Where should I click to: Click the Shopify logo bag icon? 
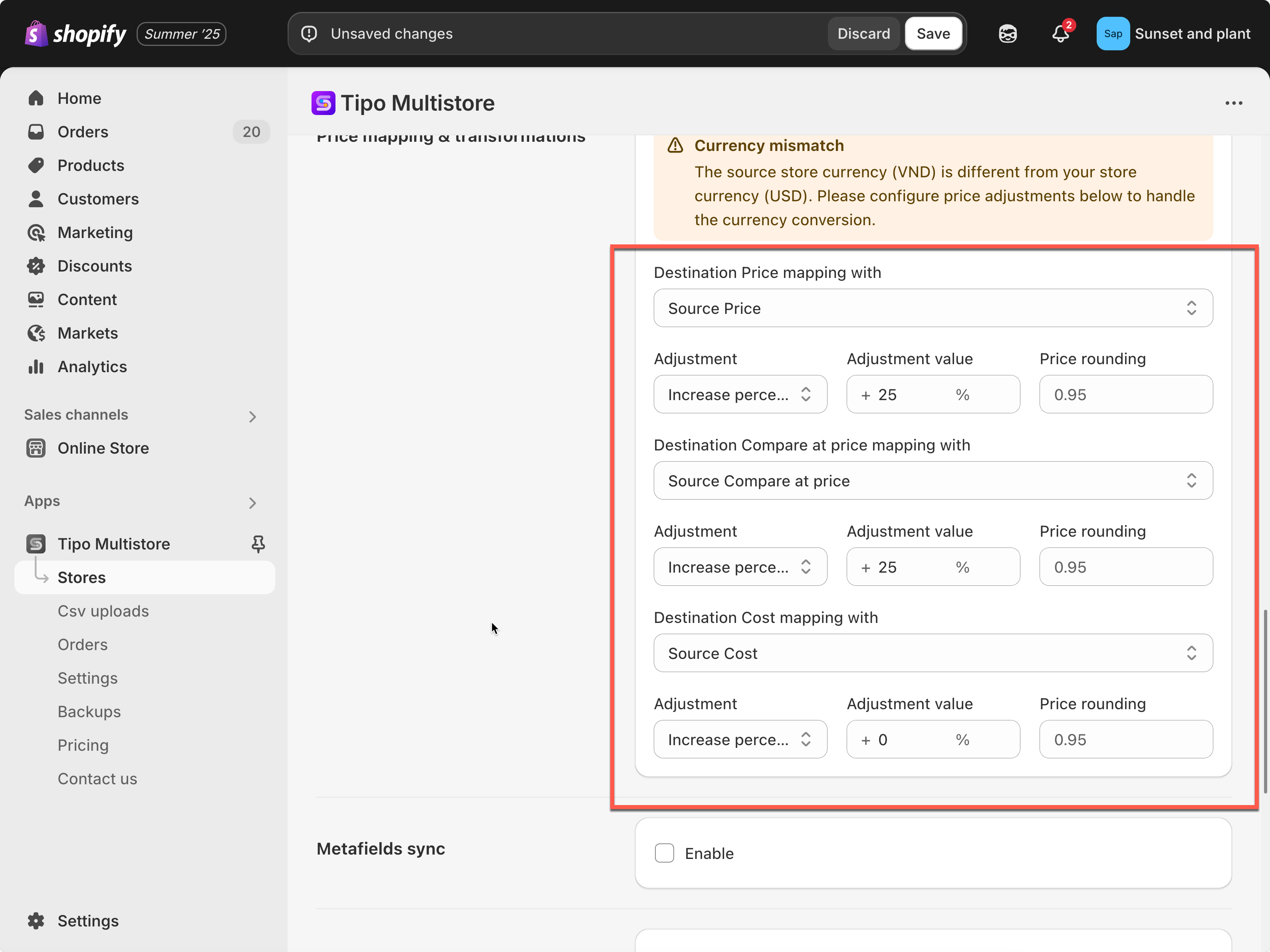coord(36,34)
